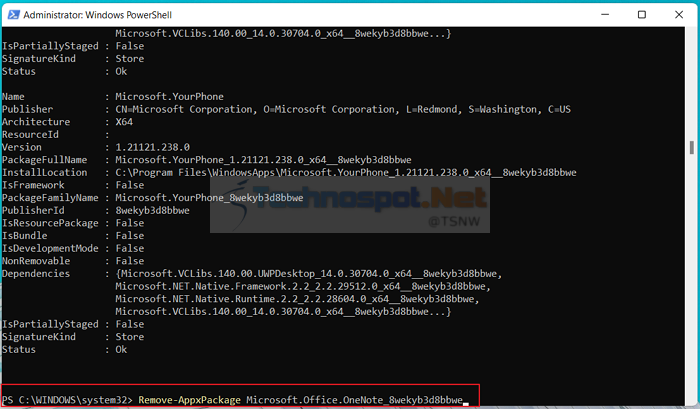
Task: Click the NonRemovable label
Action: tap(36, 261)
